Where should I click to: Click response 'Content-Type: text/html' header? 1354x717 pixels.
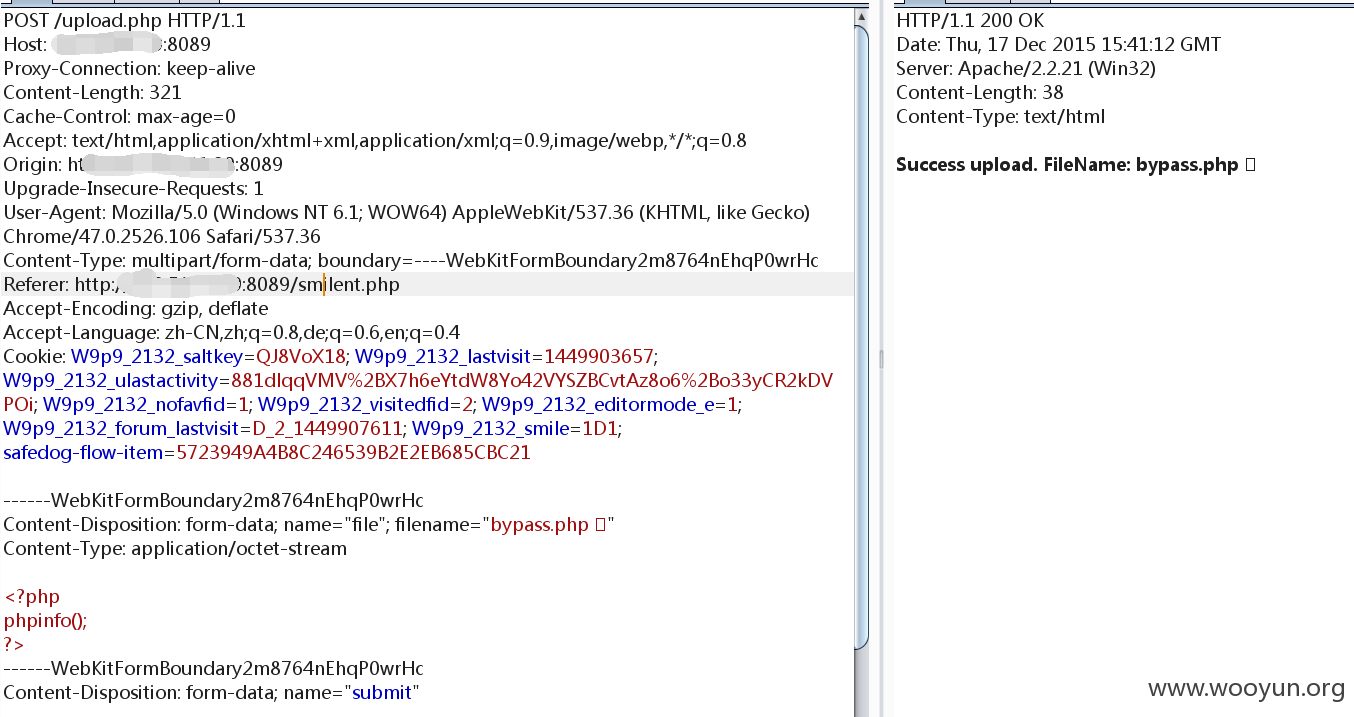pos(1001,116)
